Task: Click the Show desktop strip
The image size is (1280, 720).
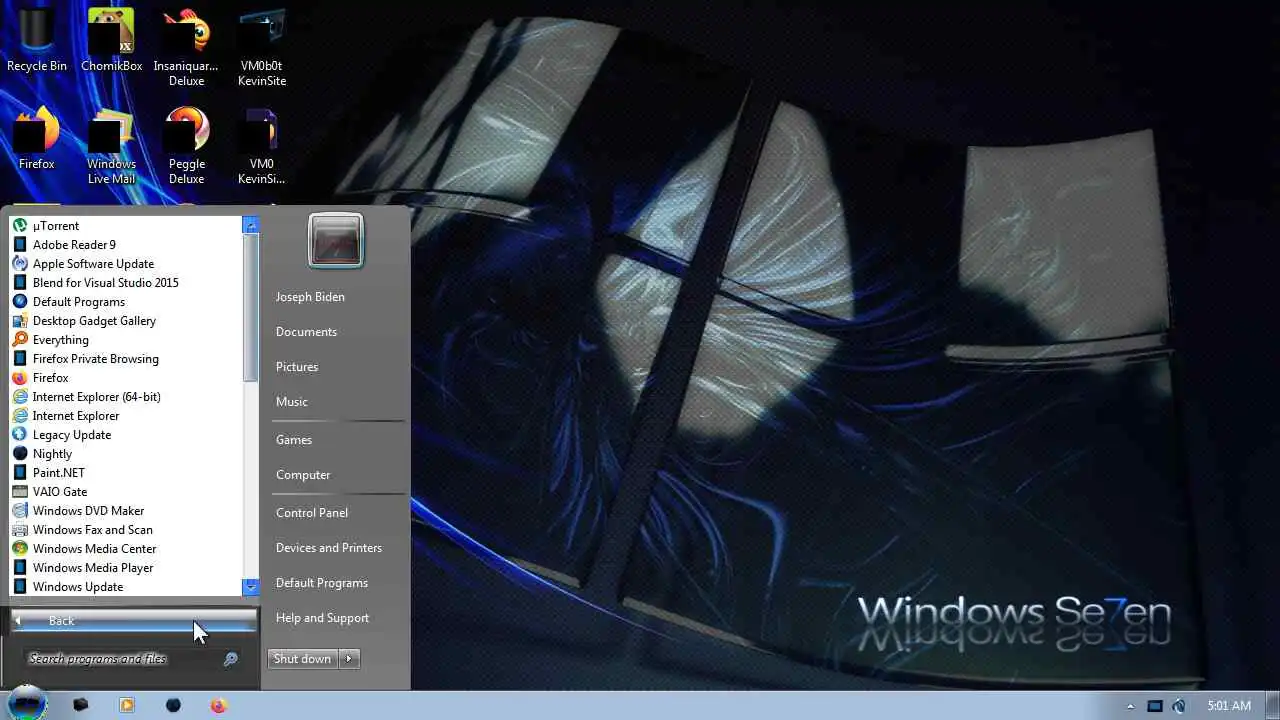Action: click(x=1273, y=705)
